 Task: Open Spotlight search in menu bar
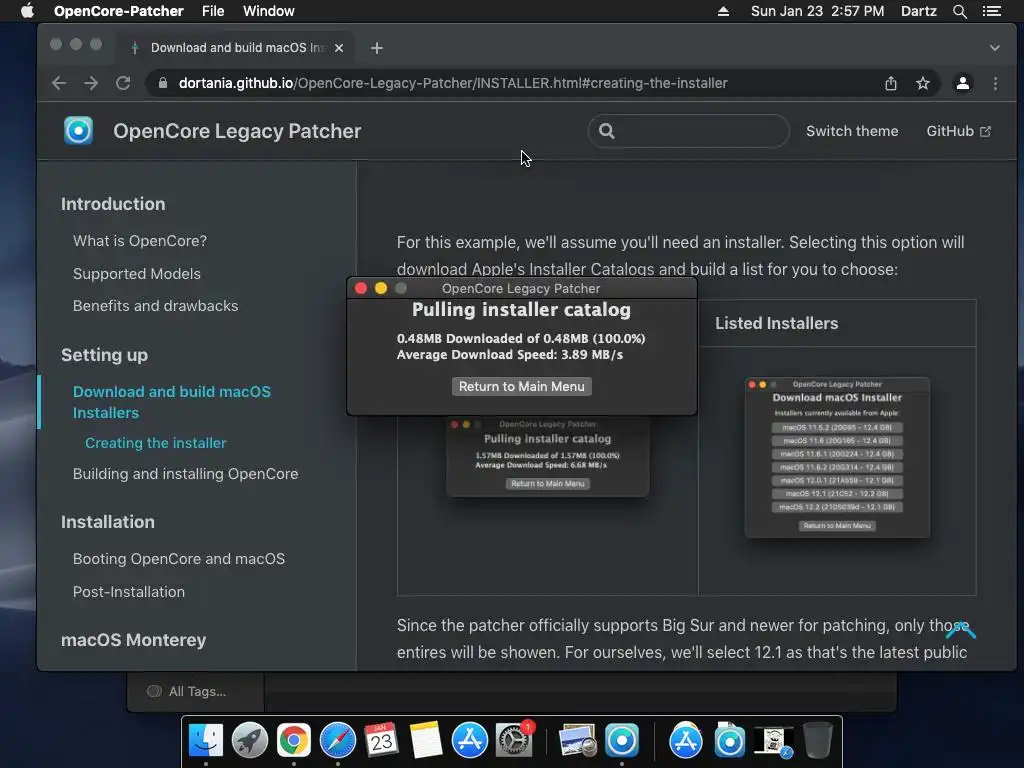959,11
